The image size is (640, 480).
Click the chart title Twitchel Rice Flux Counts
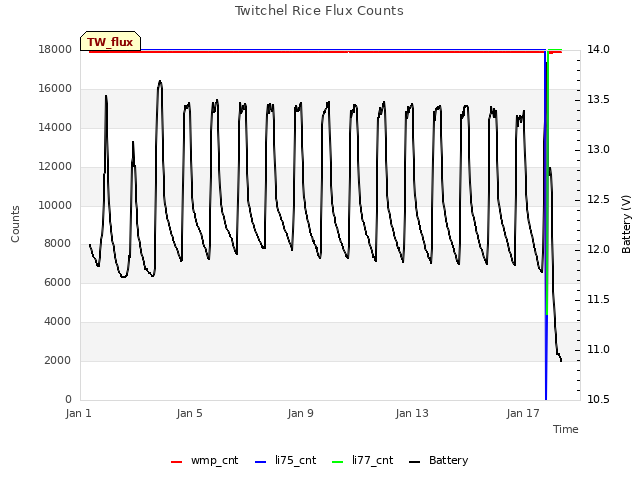coord(319,11)
